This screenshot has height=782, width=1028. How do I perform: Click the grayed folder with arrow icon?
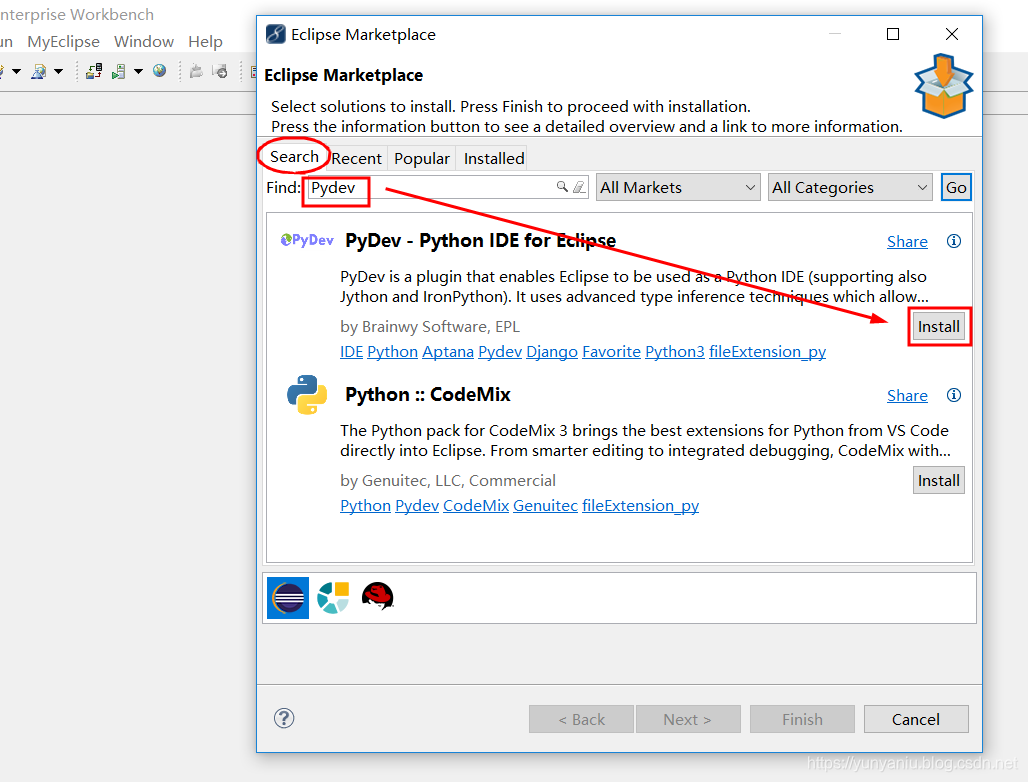[x=220, y=71]
